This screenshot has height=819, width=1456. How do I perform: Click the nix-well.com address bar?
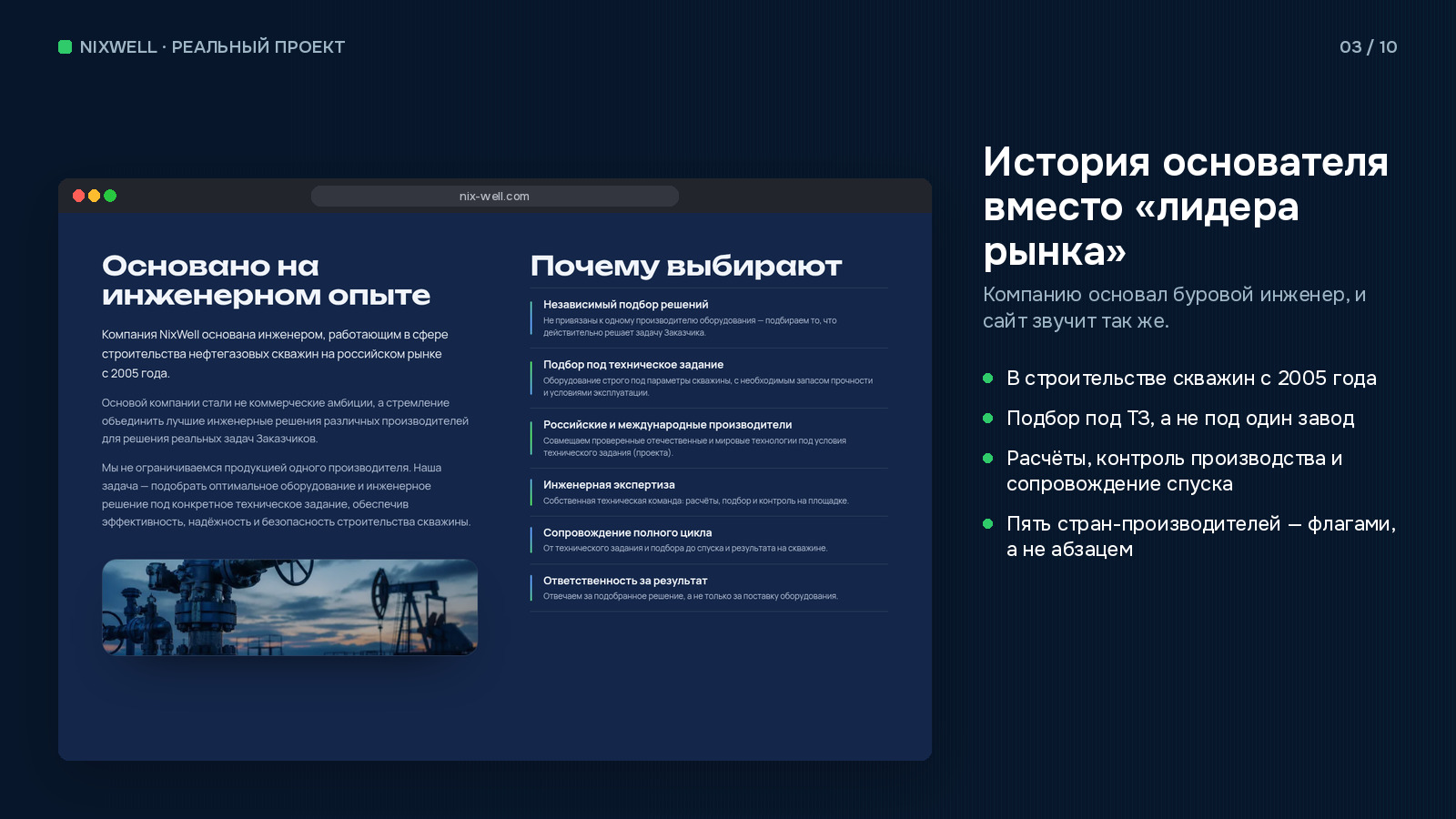pos(494,196)
